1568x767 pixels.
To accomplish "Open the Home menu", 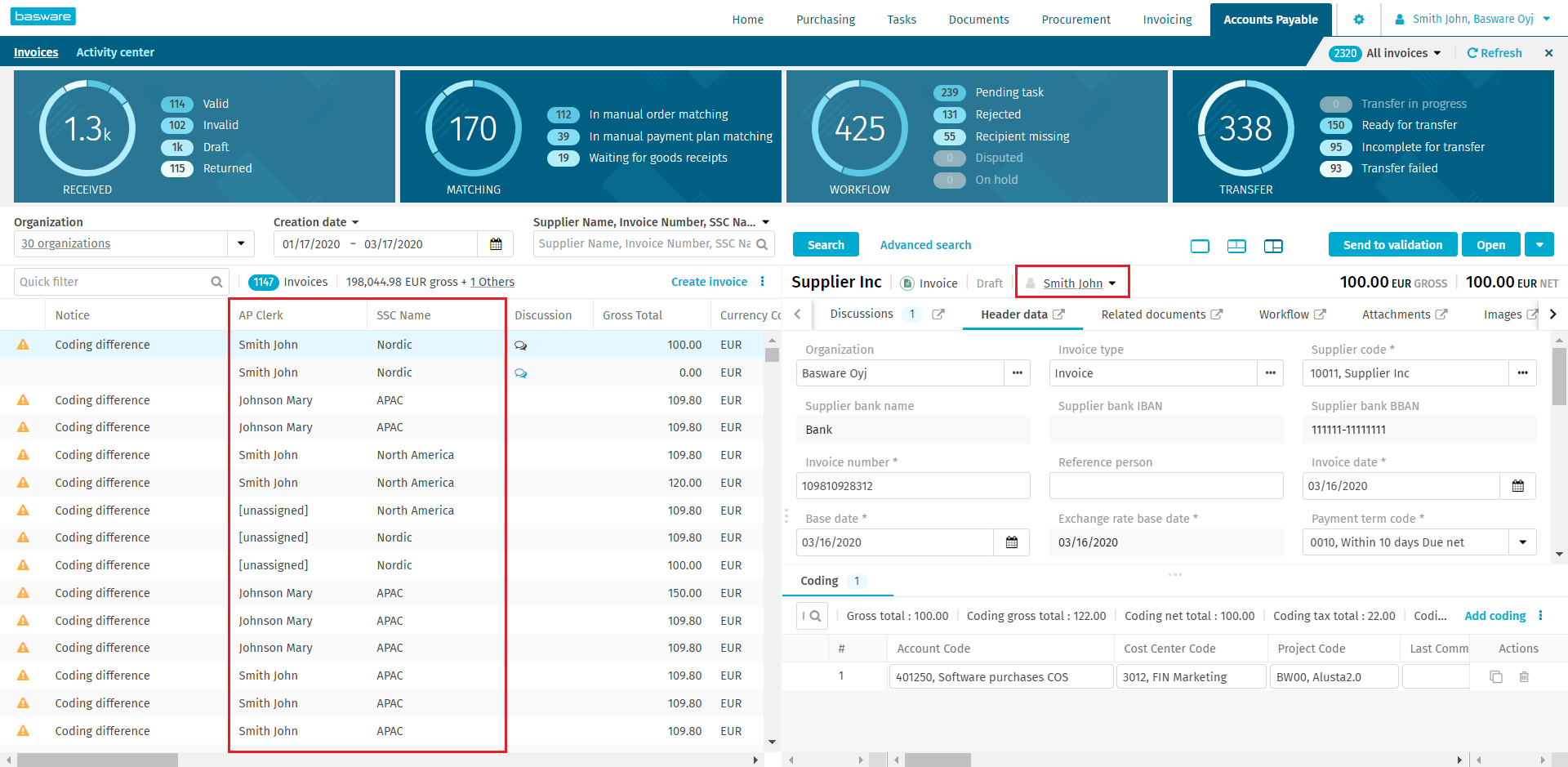I will [748, 20].
